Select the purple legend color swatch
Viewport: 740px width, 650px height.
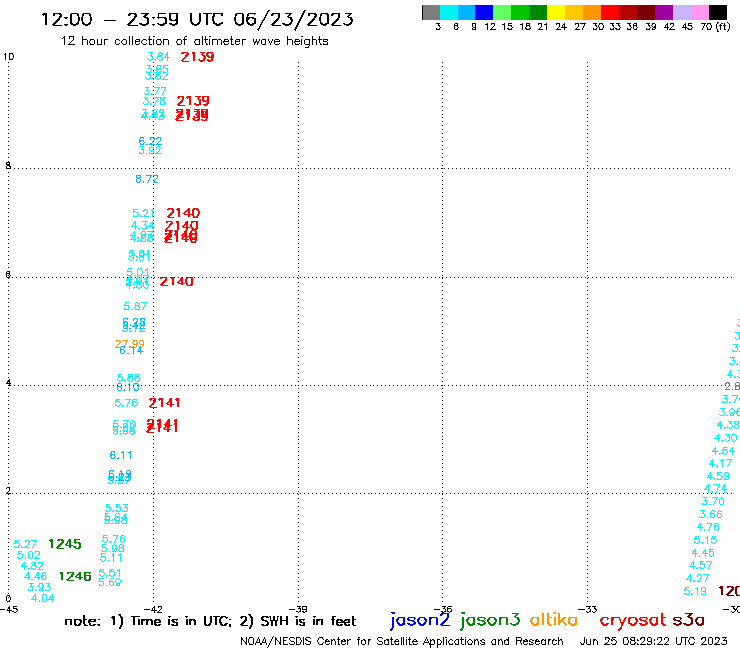664,12
